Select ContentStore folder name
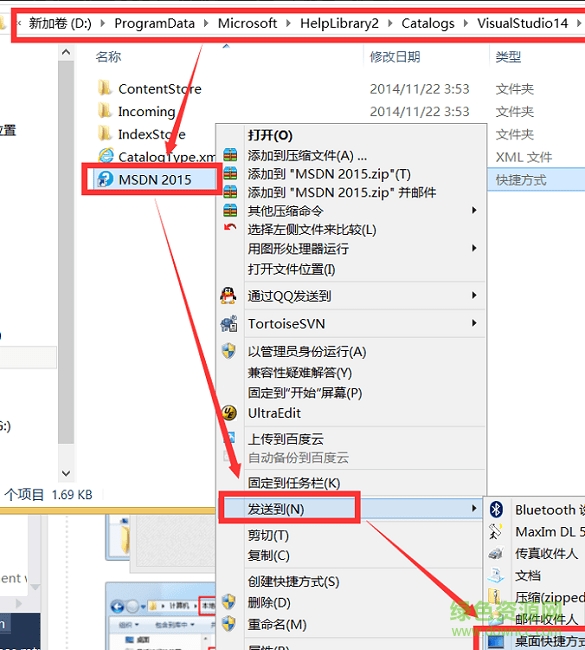This screenshot has height=650, width=585. tap(160, 89)
